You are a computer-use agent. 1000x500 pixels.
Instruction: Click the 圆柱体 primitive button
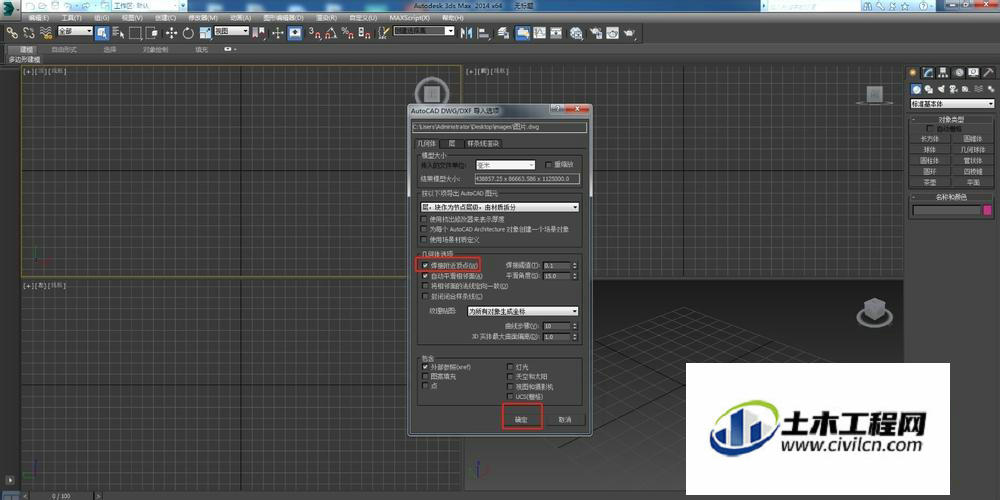[x=929, y=160]
